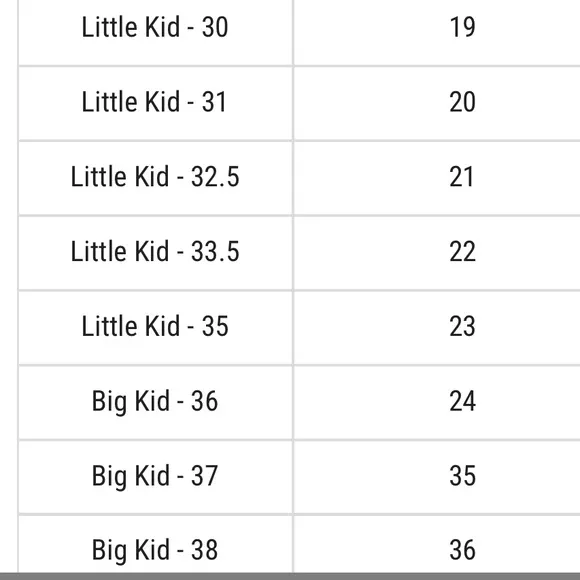Click the size value 21 cell
580x580 pixels.
(437, 178)
